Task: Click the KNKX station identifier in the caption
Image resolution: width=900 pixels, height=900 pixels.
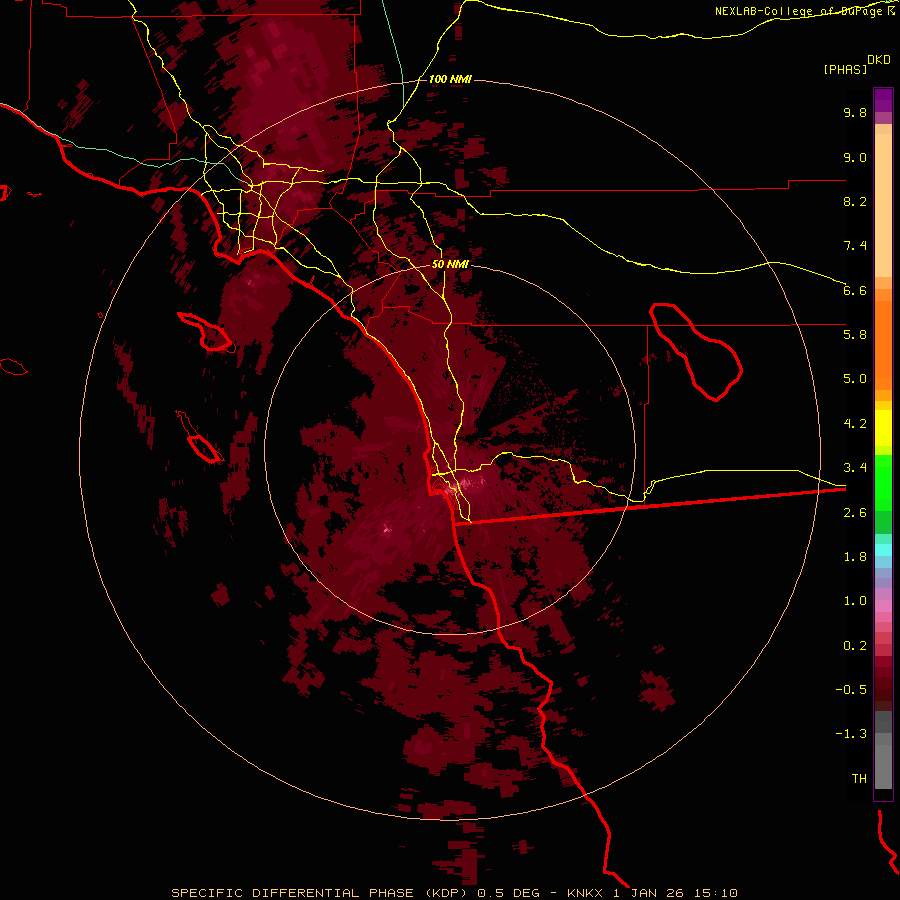Action: (x=585, y=893)
